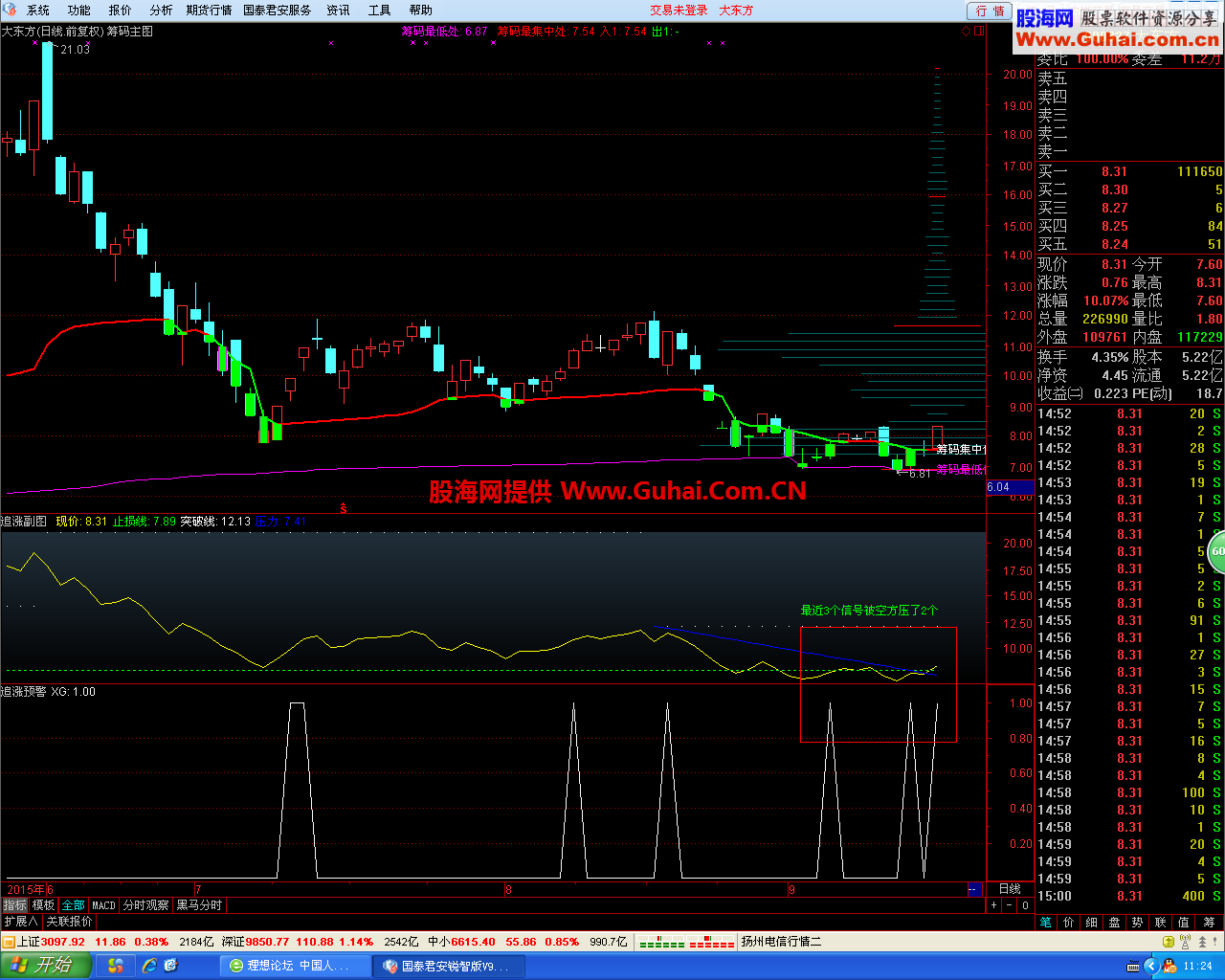Open the 国泰君安服务 menu
This screenshot has height=980, width=1225.
click(278, 11)
